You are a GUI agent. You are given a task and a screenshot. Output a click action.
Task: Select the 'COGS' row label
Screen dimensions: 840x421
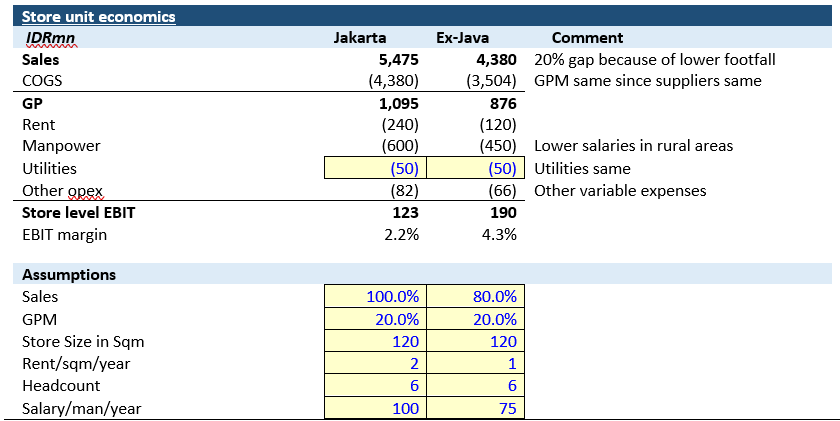click(x=42, y=81)
